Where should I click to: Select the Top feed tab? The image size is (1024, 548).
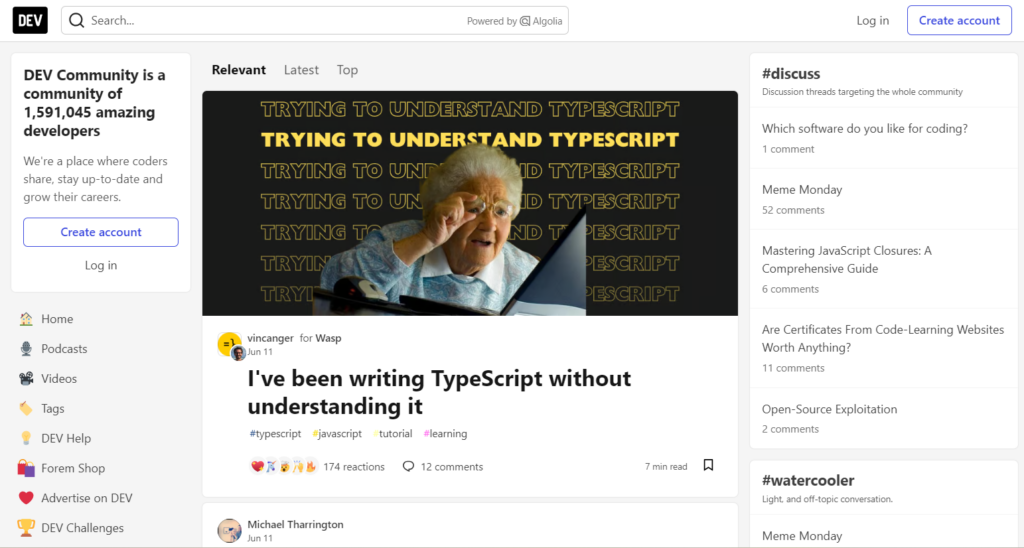point(347,70)
